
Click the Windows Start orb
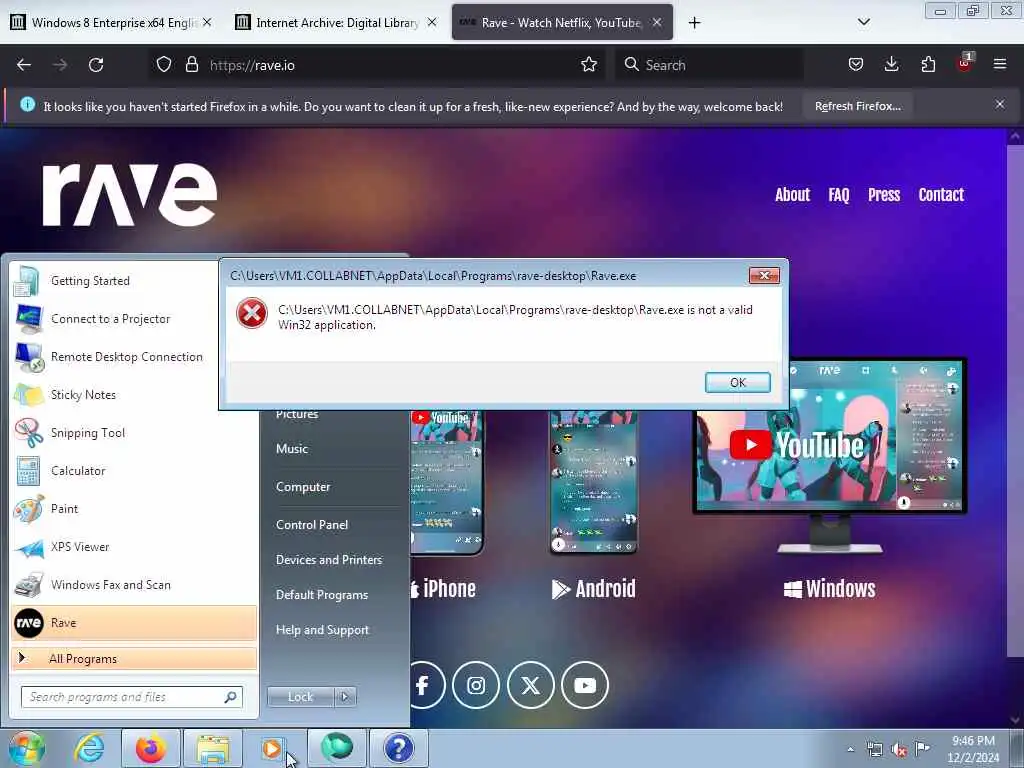[x=27, y=748]
